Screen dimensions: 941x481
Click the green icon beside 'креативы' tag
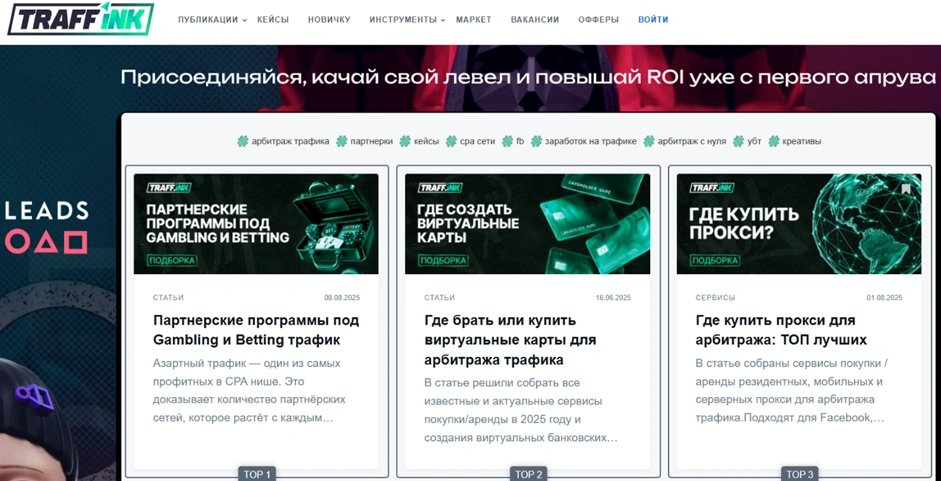773,142
